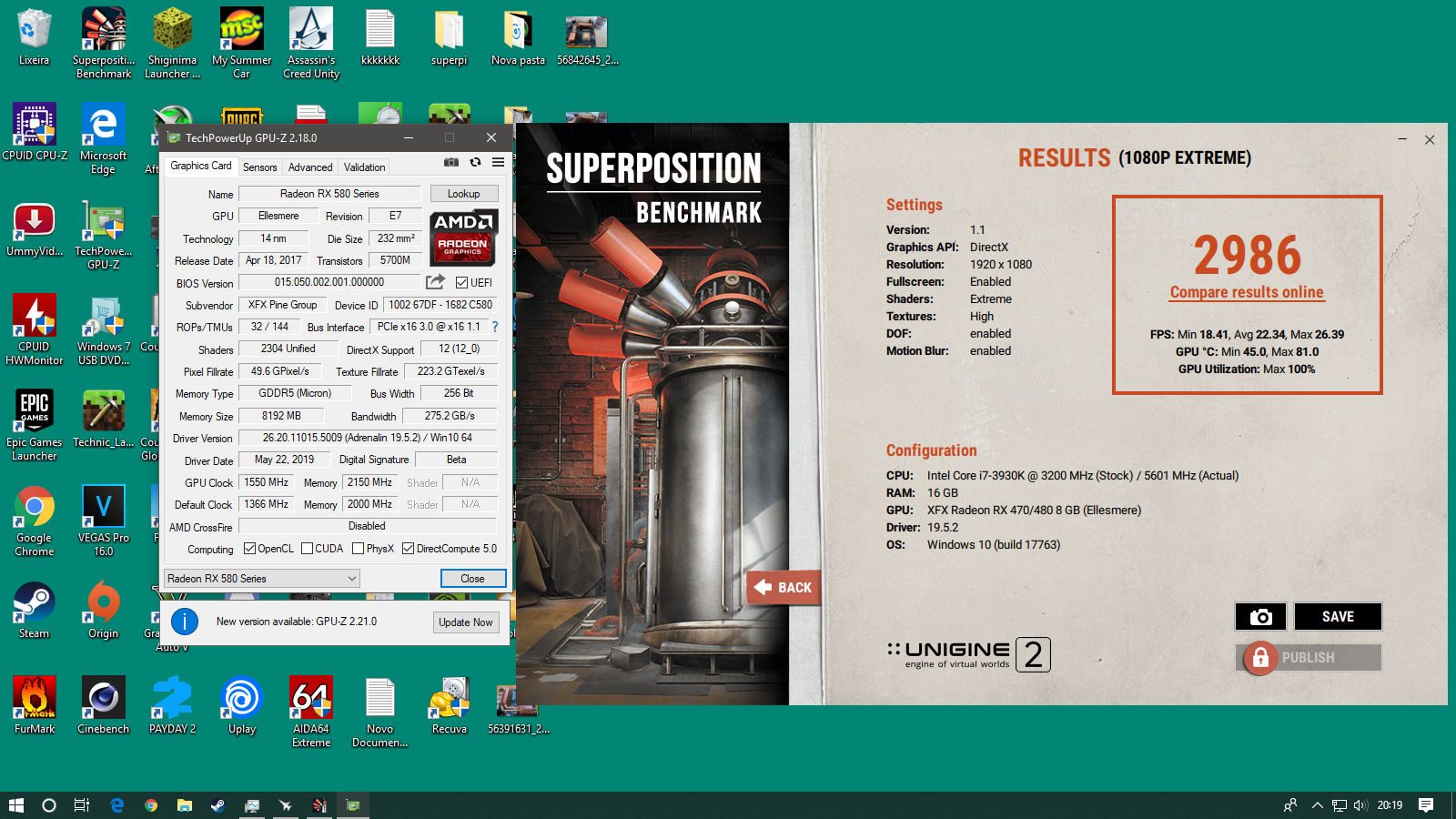
Task: Click the GPU Name field Radeon RX 580 Series
Action: [x=329, y=194]
